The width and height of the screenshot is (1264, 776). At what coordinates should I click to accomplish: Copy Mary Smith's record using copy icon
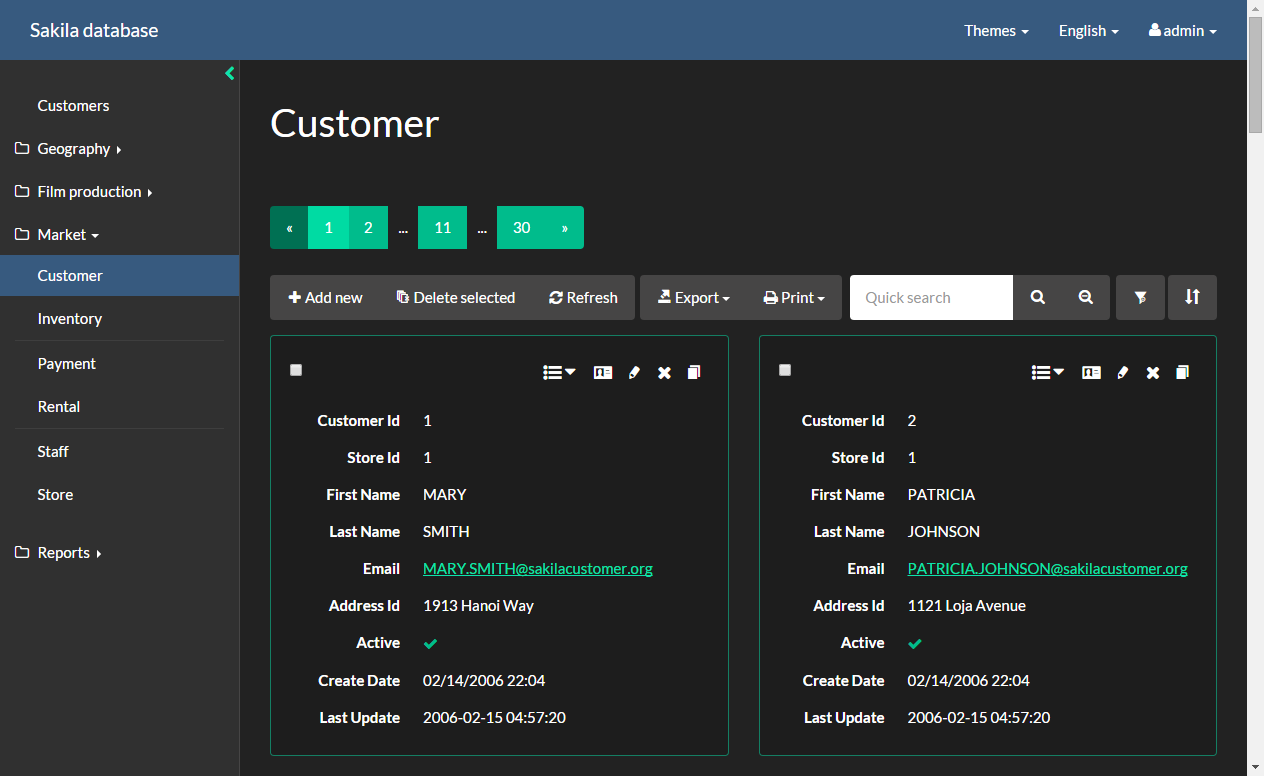pos(694,373)
